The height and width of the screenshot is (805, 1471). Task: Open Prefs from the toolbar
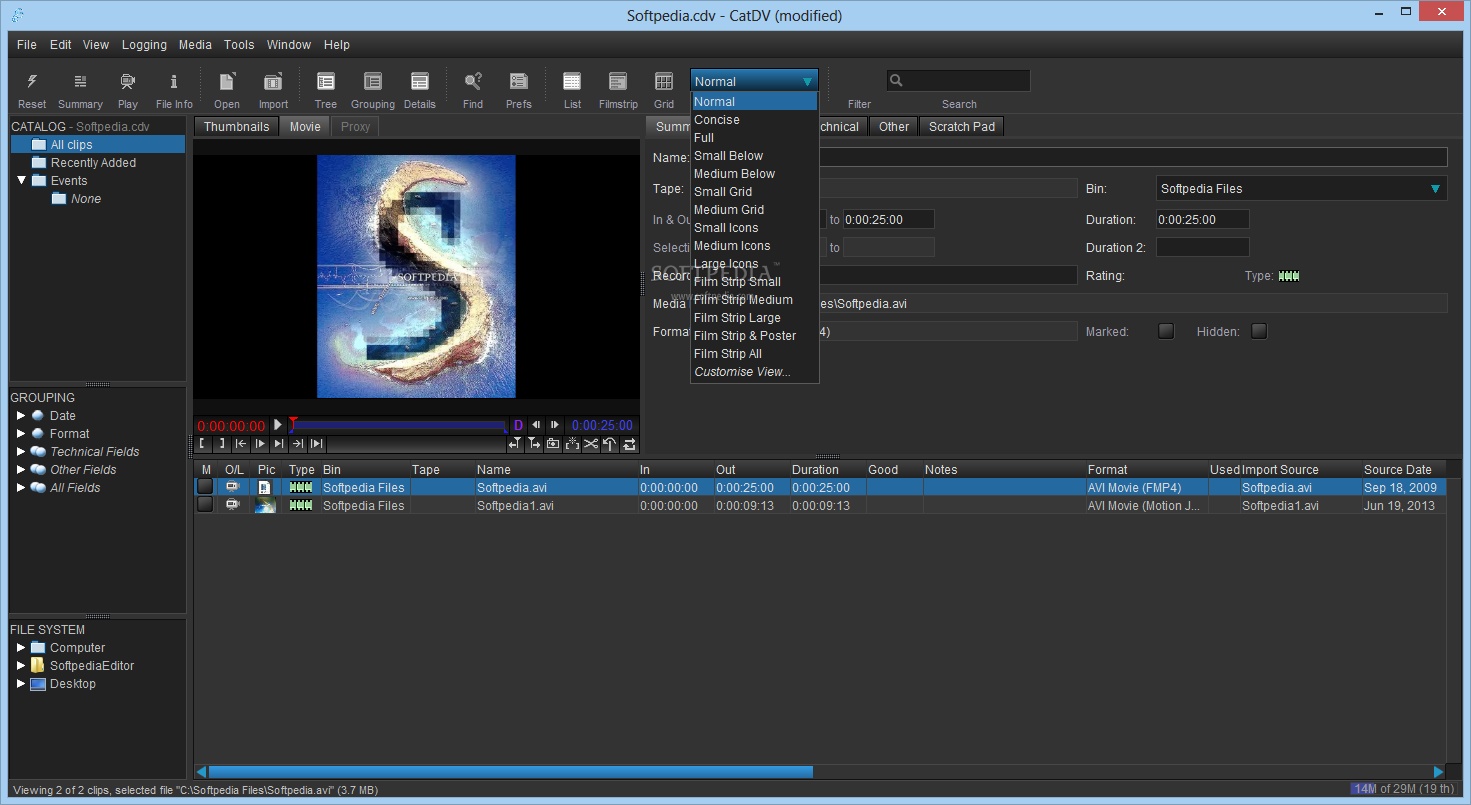pyautogui.click(x=519, y=82)
